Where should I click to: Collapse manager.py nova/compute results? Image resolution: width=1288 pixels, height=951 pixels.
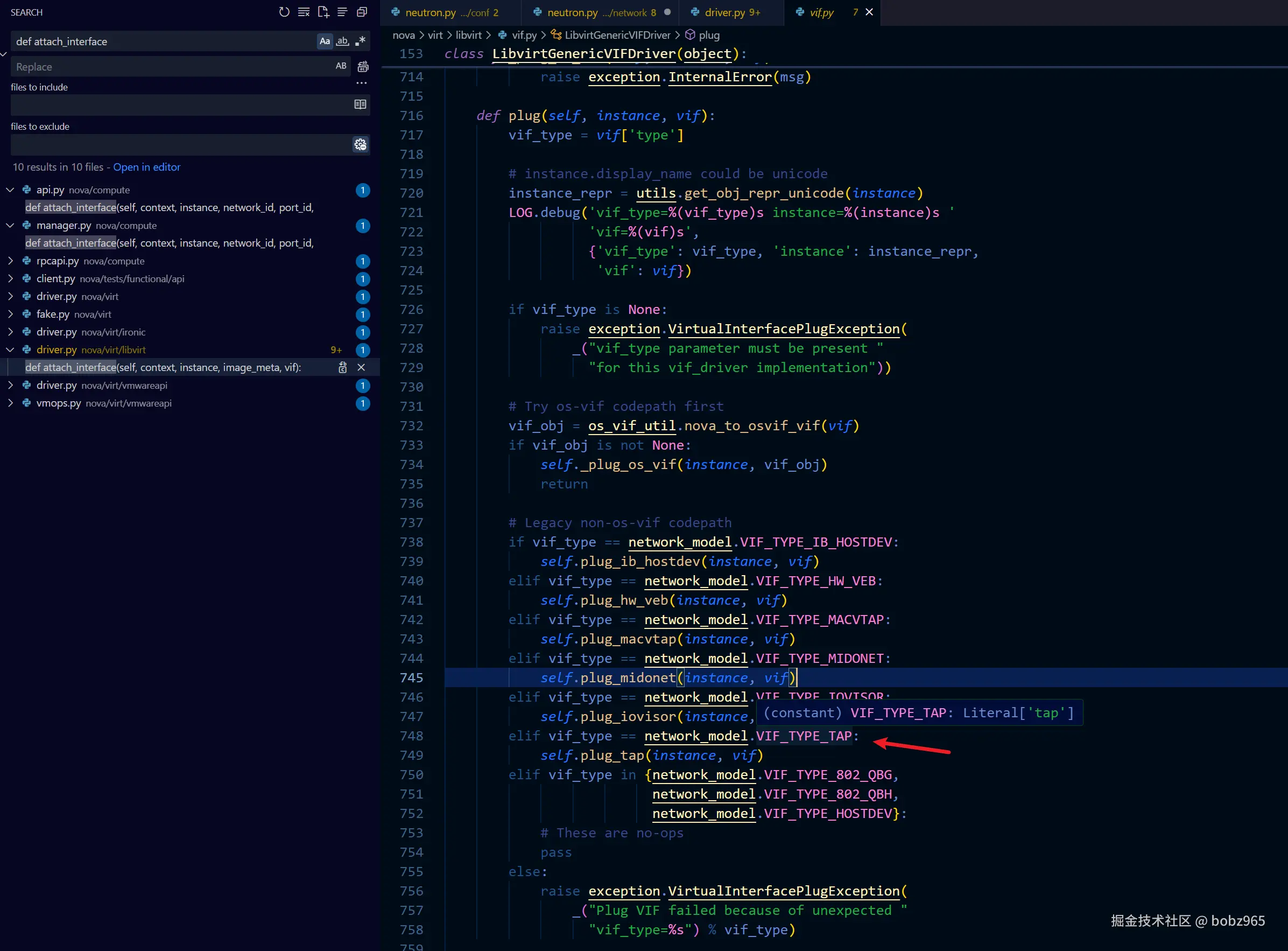(10, 225)
